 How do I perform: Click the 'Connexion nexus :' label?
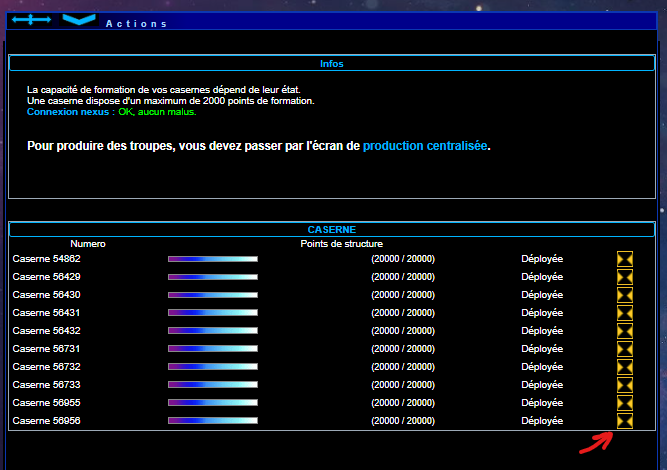pyautogui.click(x=71, y=112)
